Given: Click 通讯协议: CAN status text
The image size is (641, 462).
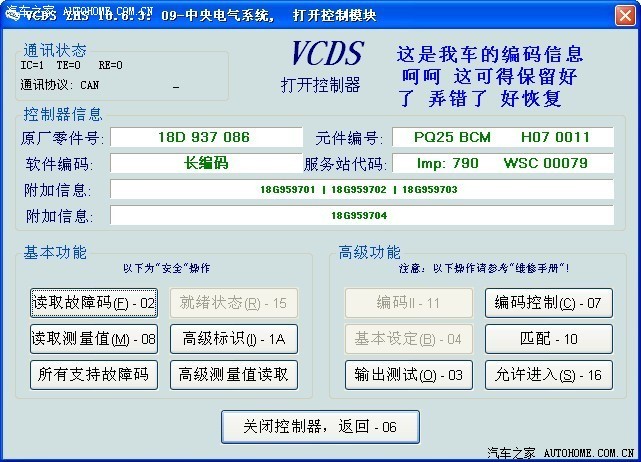Looking at the screenshot, I should point(60,85).
